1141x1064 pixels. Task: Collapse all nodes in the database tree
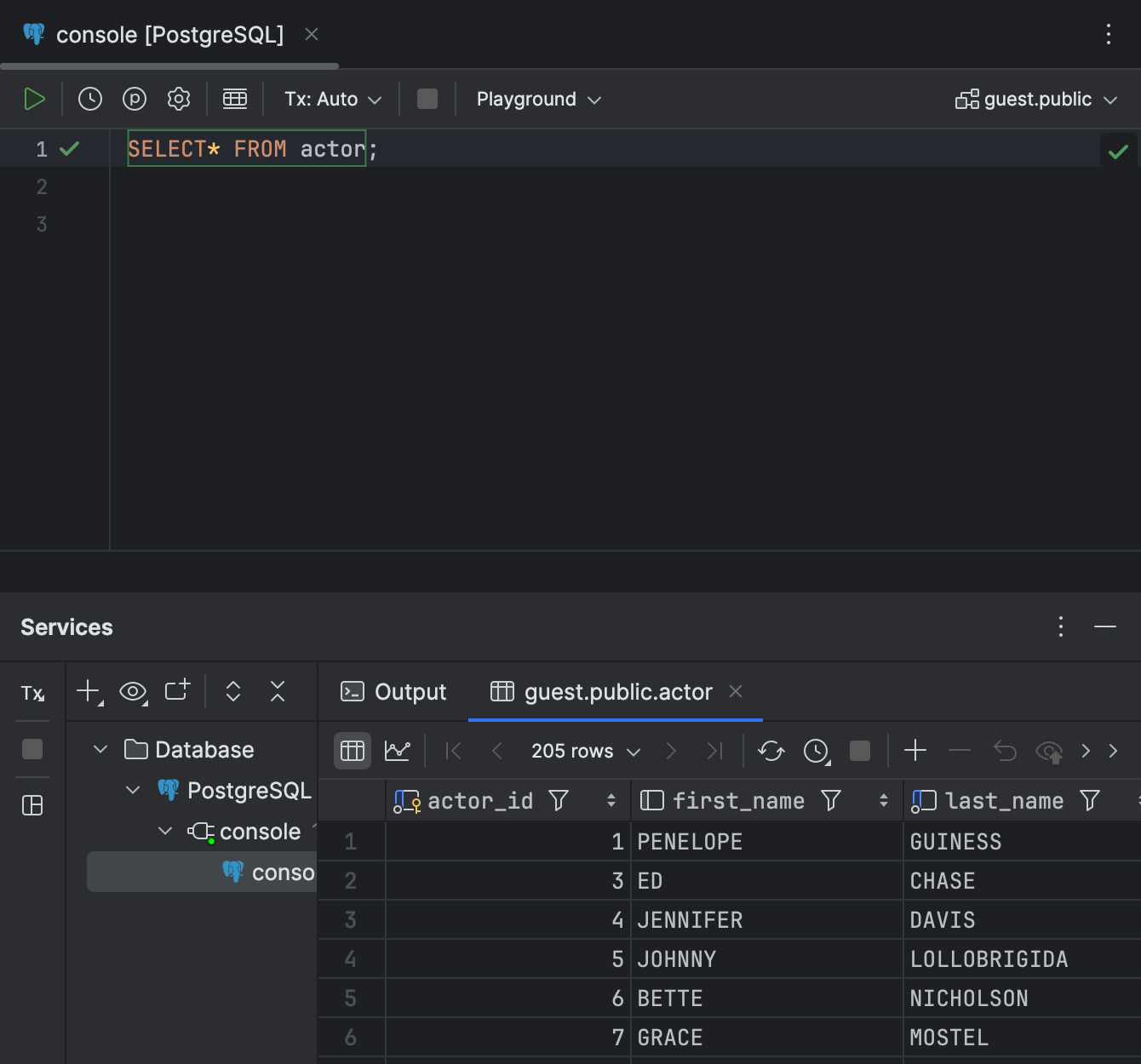pyautogui.click(x=278, y=691)
